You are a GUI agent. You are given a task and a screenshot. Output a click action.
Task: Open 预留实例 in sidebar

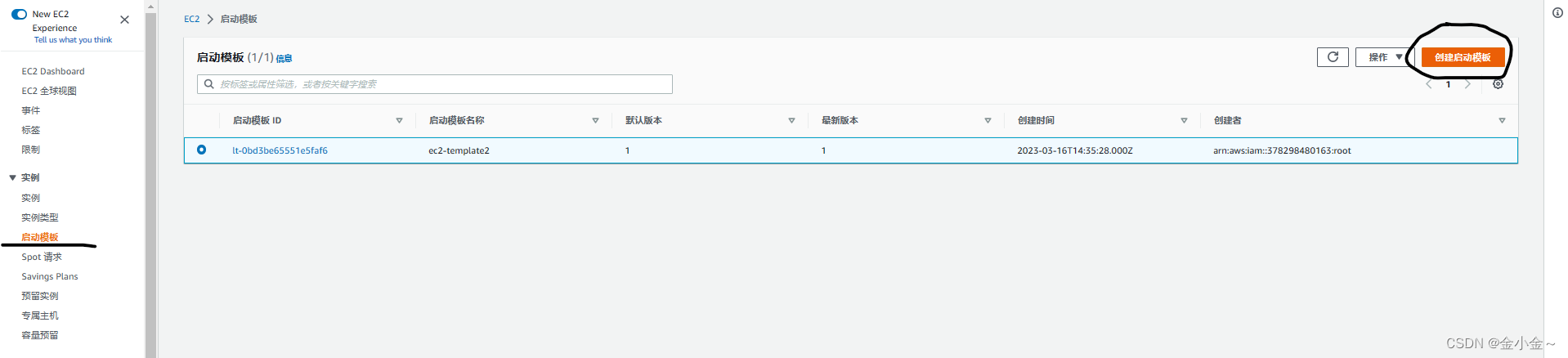(x=40, y=296)
